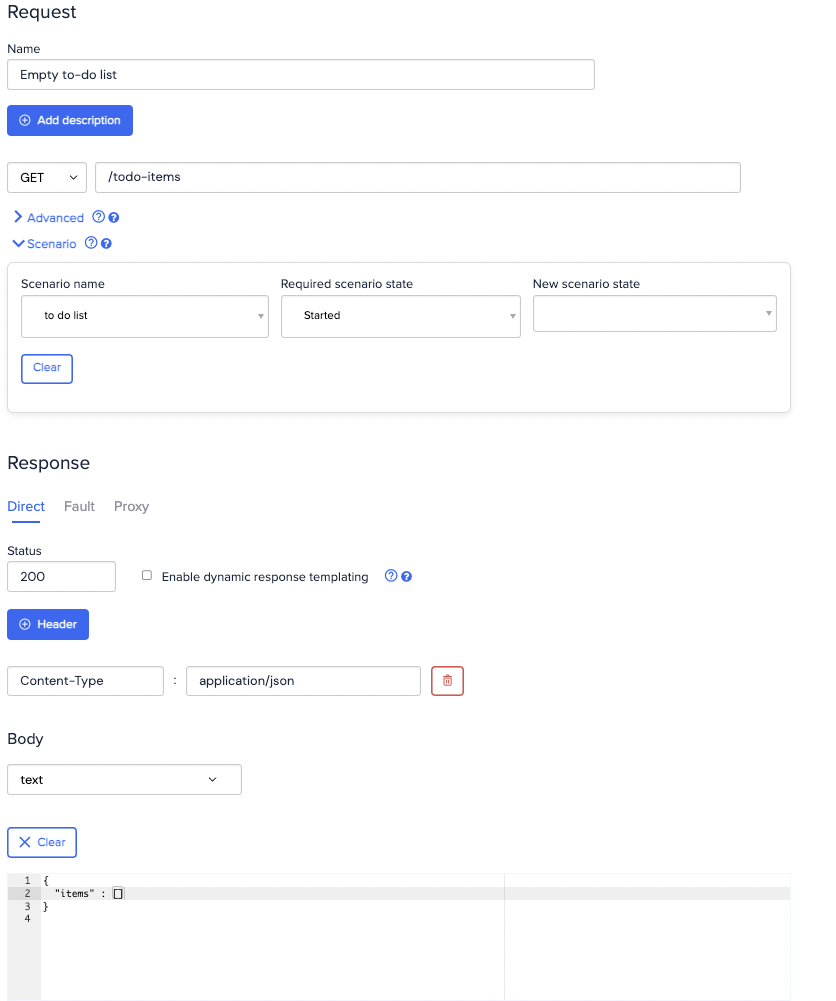Switch to the Direct response tab
Image resolution: width=836 pixels, height=1001 pixels.
click(x=26, y=506)
